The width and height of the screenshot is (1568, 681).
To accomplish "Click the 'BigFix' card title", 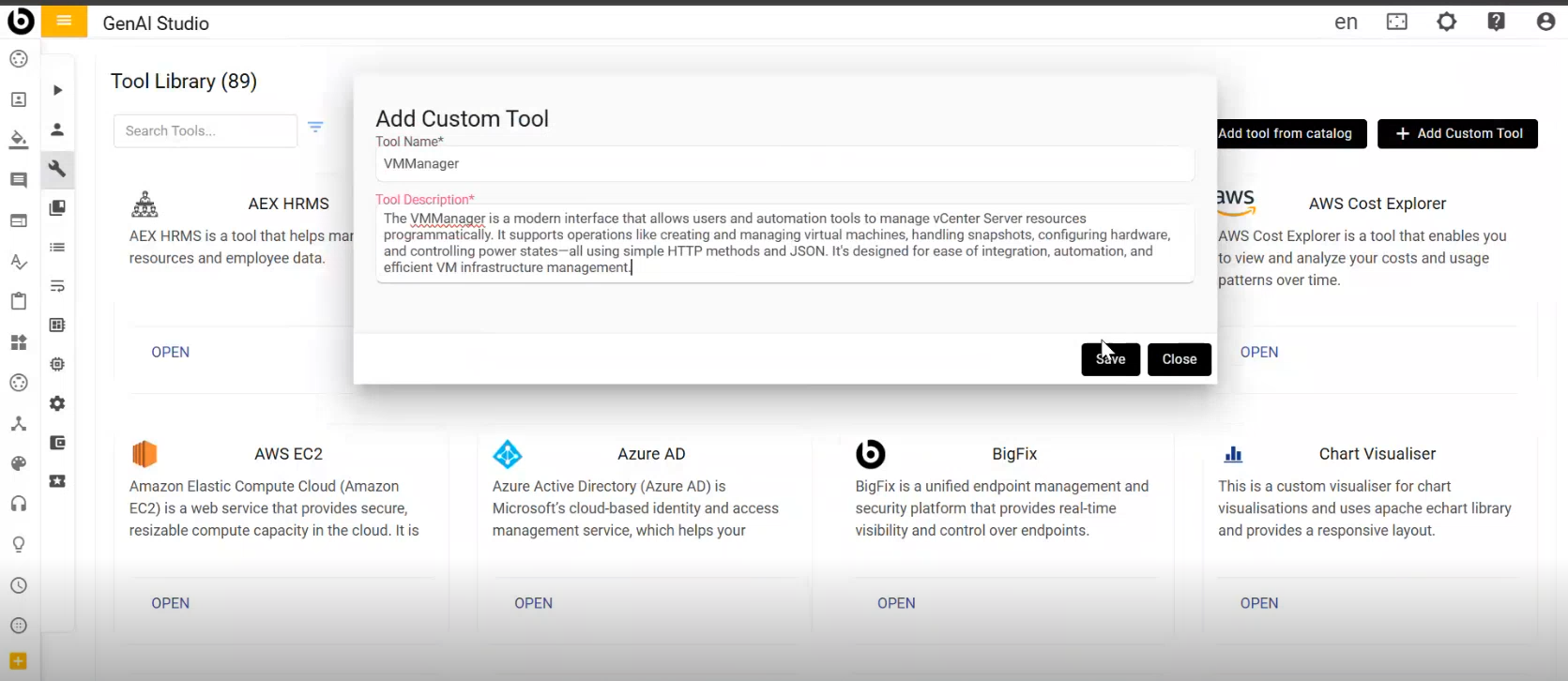I will pos(1014,454).
